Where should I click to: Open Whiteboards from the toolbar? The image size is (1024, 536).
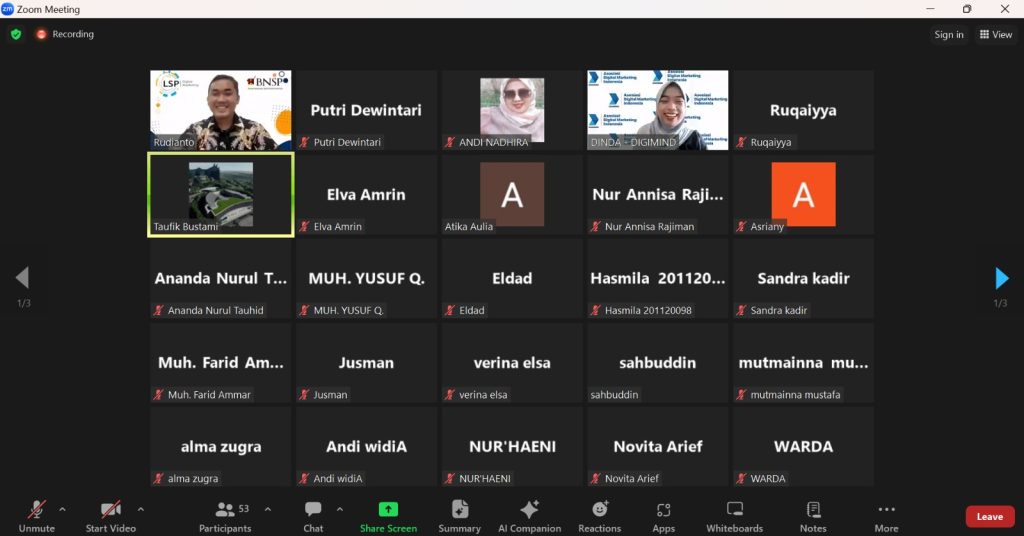pos(734,515)
